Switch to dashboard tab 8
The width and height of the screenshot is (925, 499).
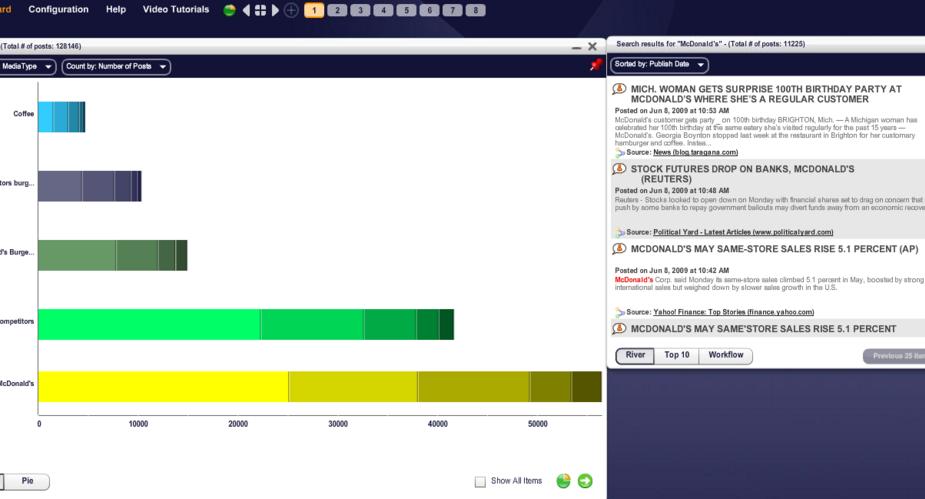tap(475, 10)
